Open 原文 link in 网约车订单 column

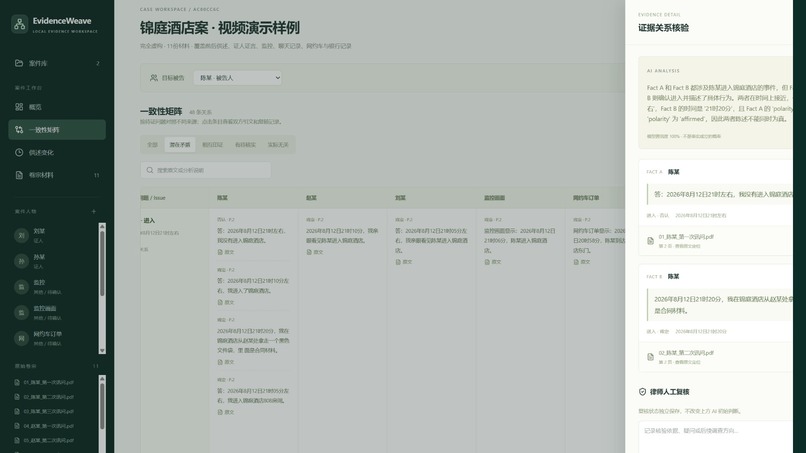(582, 262)
